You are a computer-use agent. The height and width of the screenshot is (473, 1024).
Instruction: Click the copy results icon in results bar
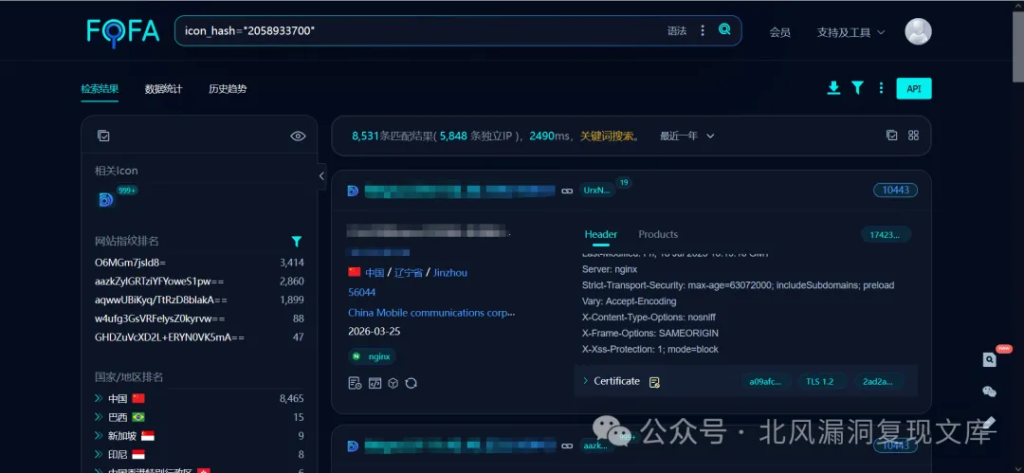coord(892,135)
